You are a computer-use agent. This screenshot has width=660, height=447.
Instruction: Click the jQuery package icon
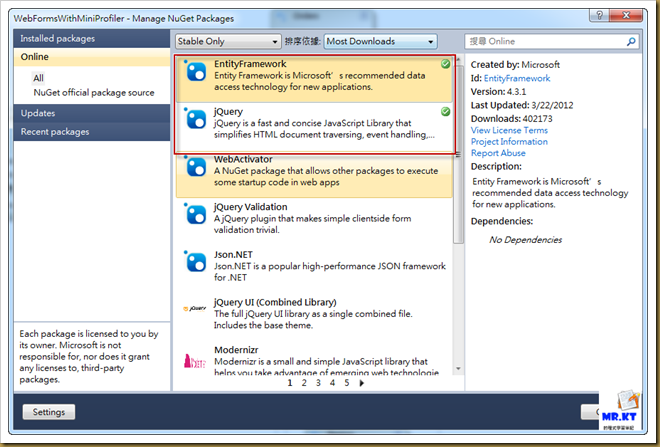tap(196, 119)
